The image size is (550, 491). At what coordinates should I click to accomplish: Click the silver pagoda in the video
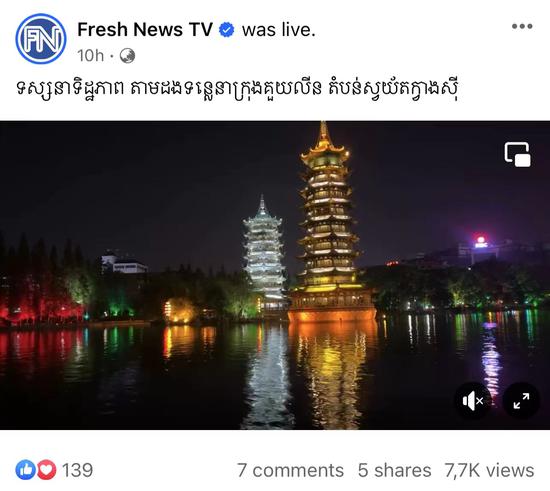264,253
